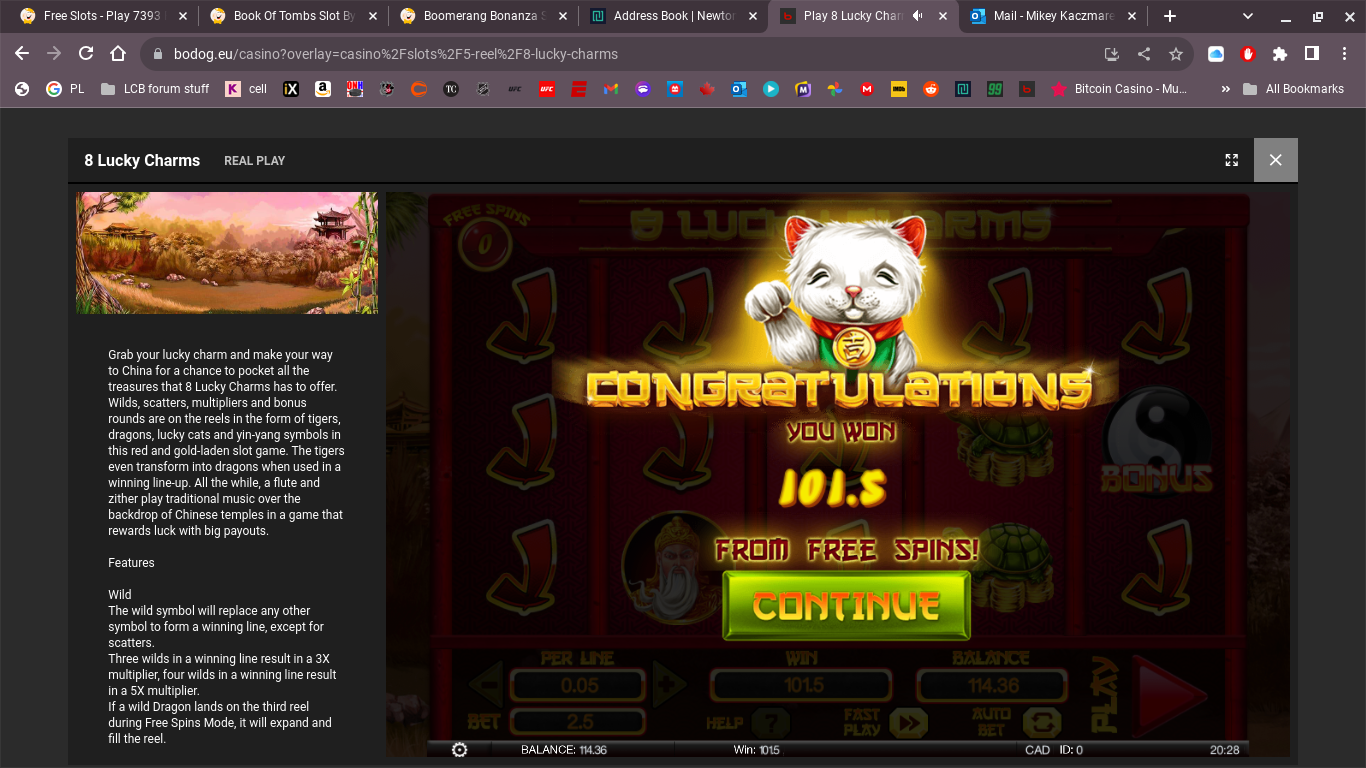Close the Mail tab
Screen dimensions: 1366x768
coord(1132,16)
